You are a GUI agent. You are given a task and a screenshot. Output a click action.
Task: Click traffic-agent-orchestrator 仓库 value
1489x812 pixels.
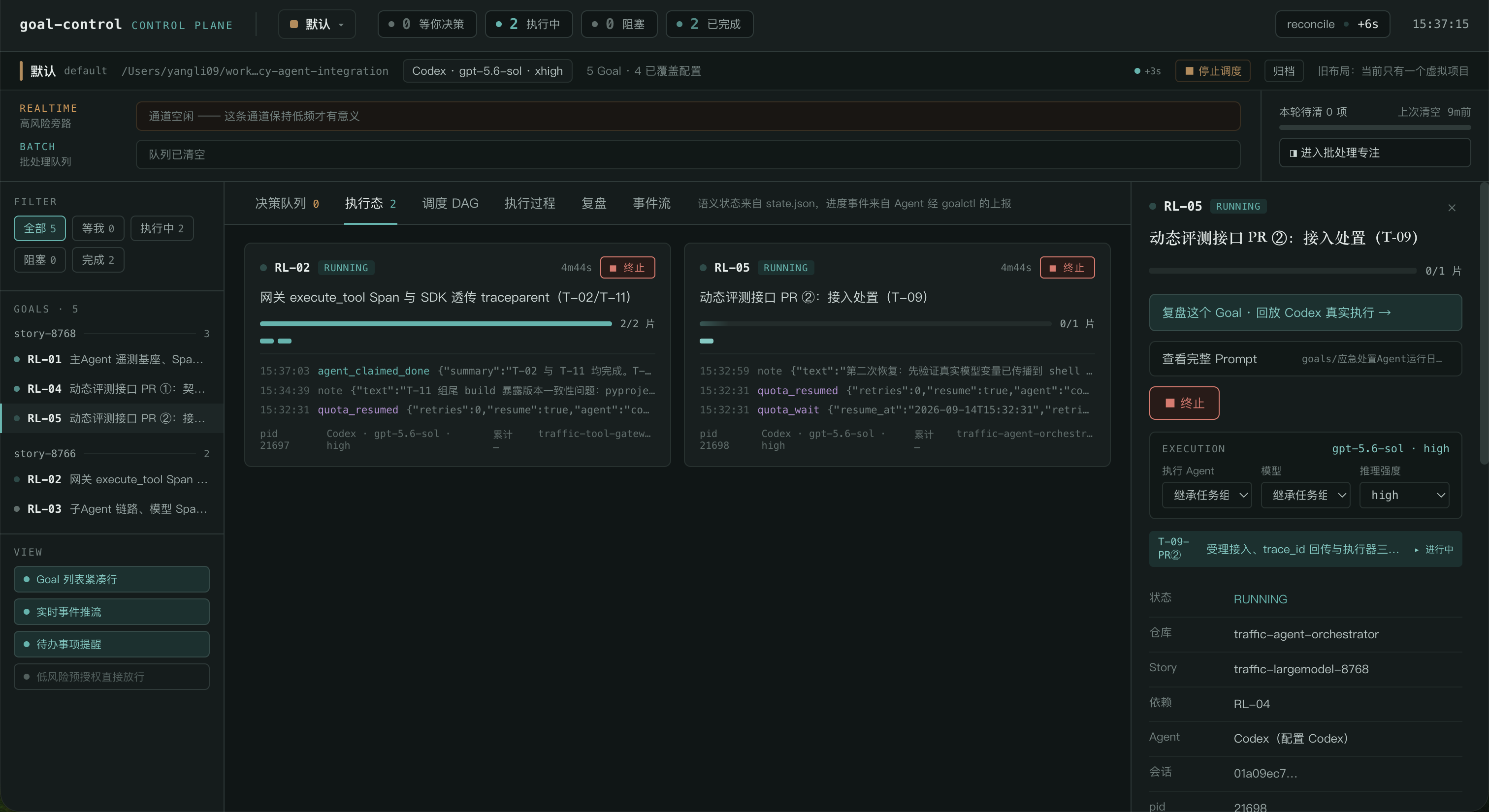(x=1306, y=634)
